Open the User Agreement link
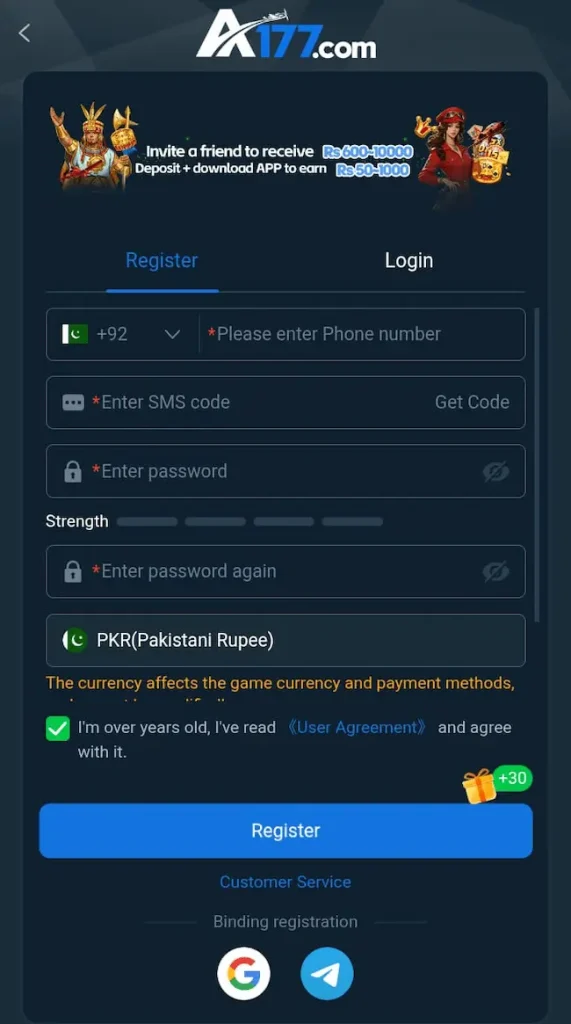 (357, 728)
